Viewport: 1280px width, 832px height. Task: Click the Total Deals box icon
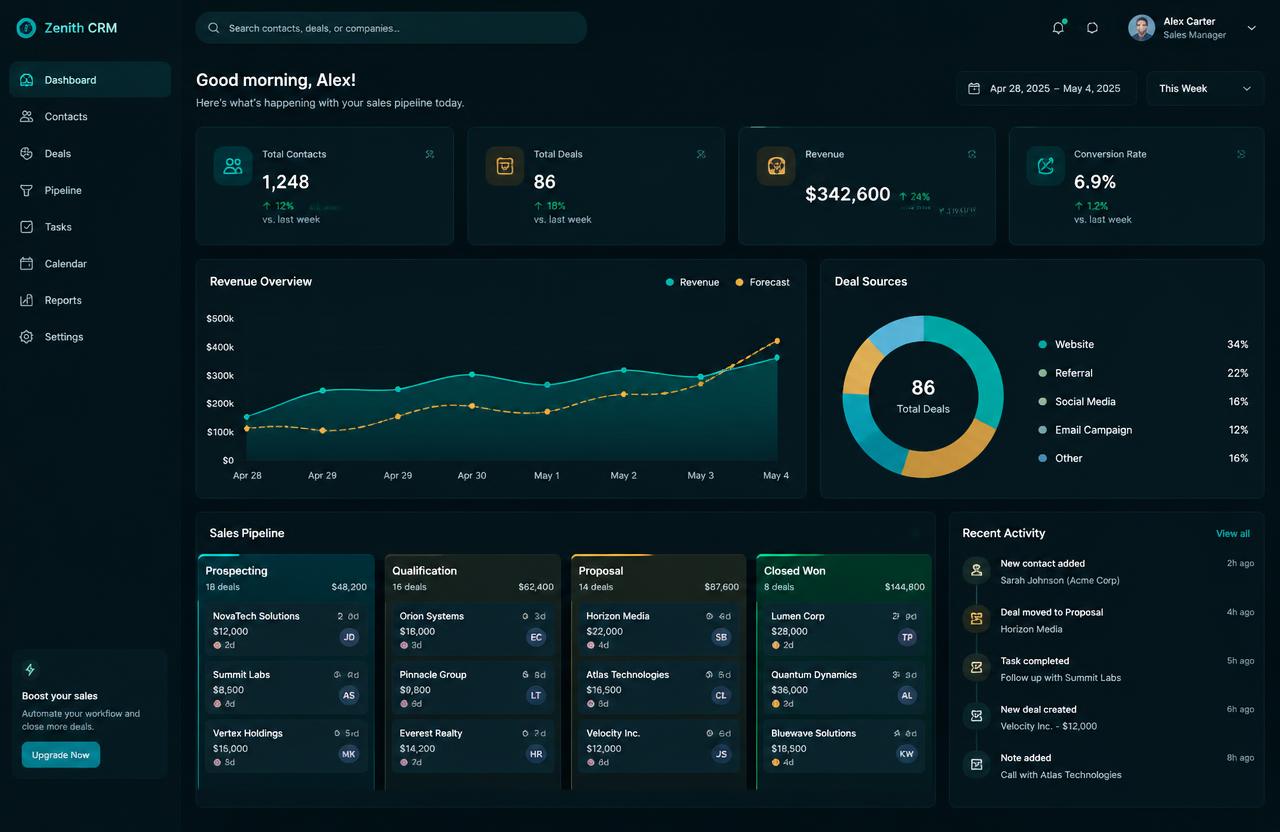point(505,166)
